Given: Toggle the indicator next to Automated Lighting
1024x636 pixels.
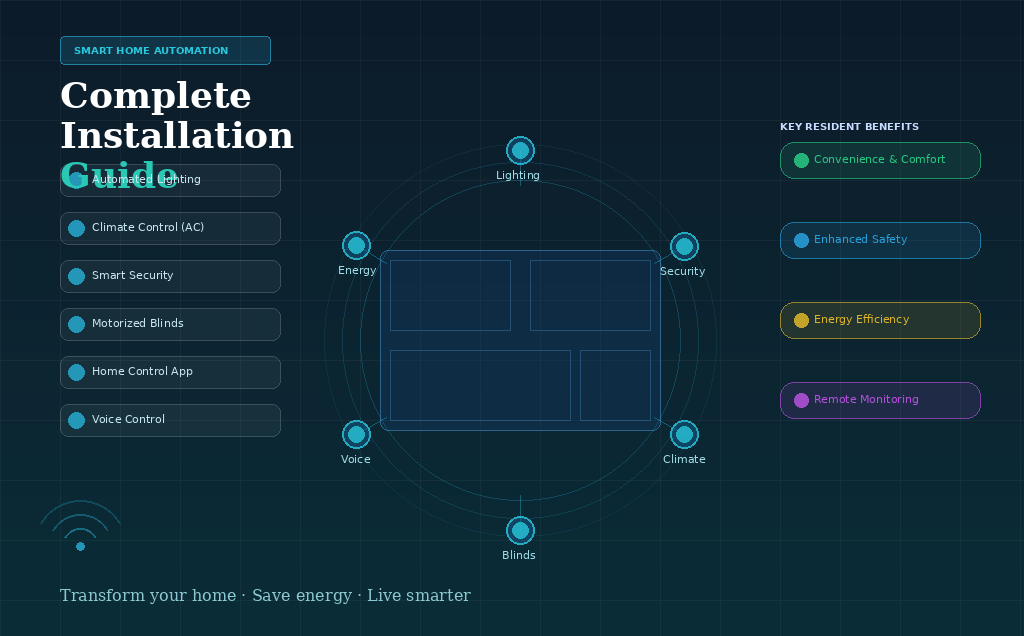Looking at the screenshot, I should (x=76, y=180).
